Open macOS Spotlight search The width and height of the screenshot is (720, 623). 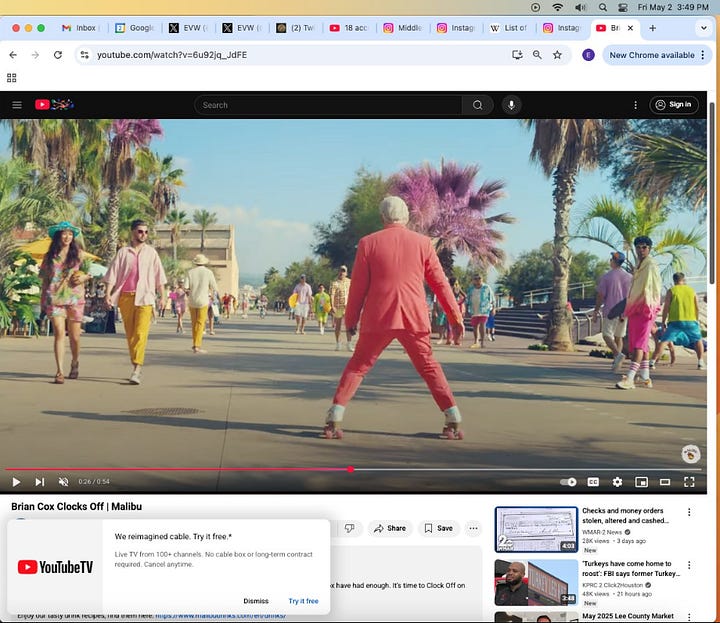pyautogui.click(x=602, y=7)
